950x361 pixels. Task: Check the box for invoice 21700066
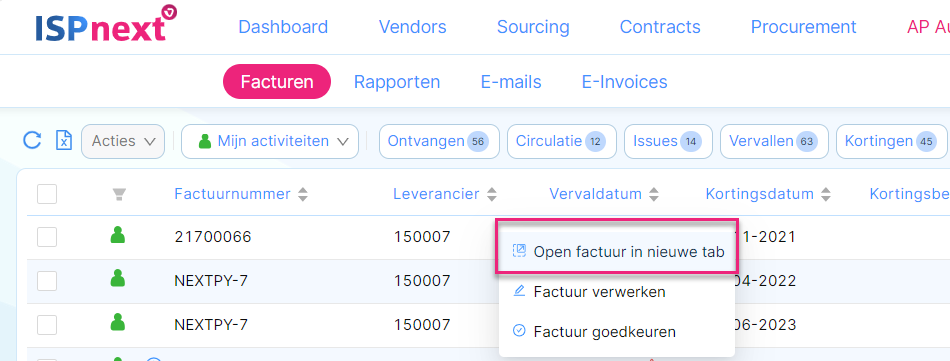[x=47, y=237]
